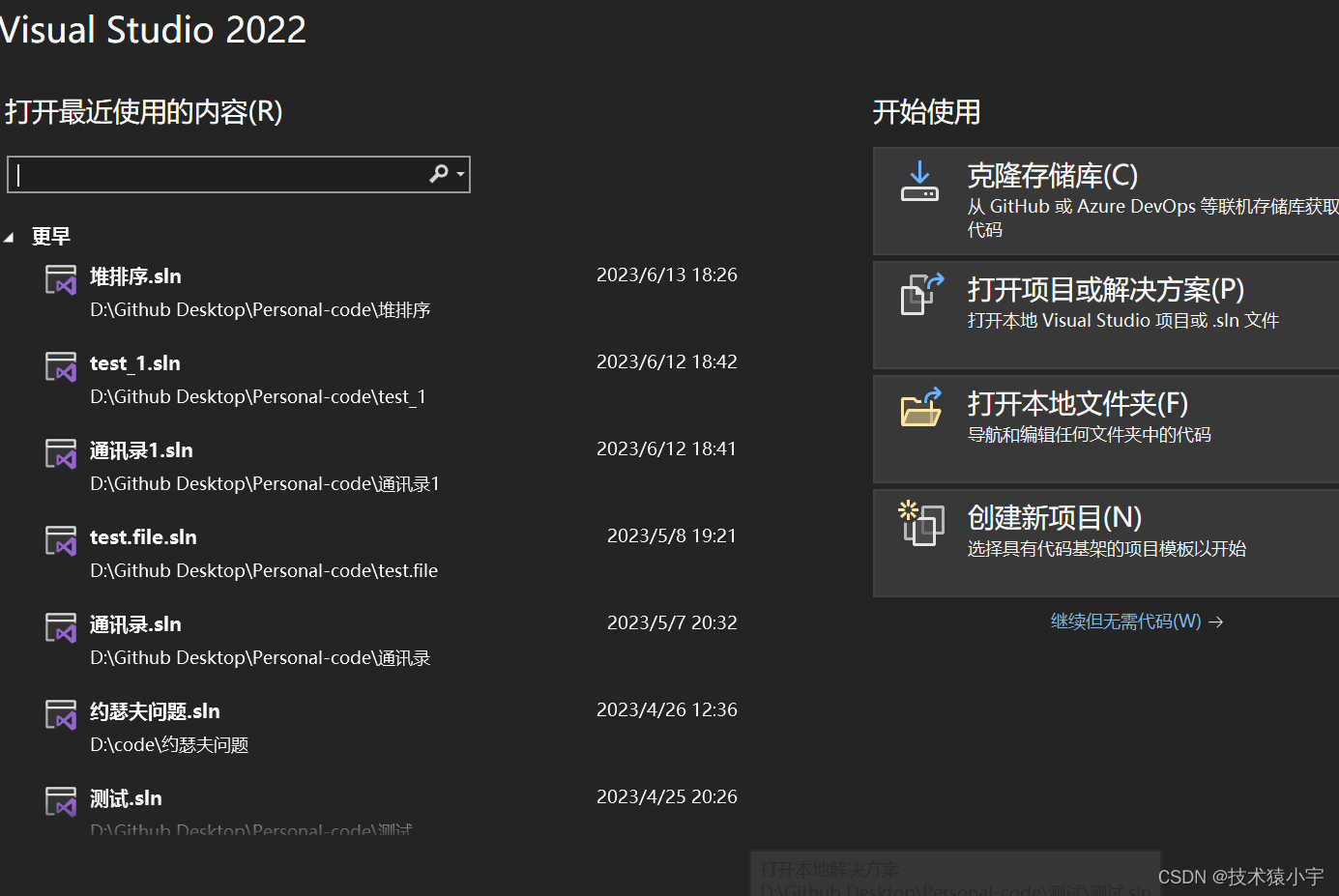This screenshot has width=1339, height=896.
Task: Click the open project or solution icon
Action: click(x=921, y=294)
